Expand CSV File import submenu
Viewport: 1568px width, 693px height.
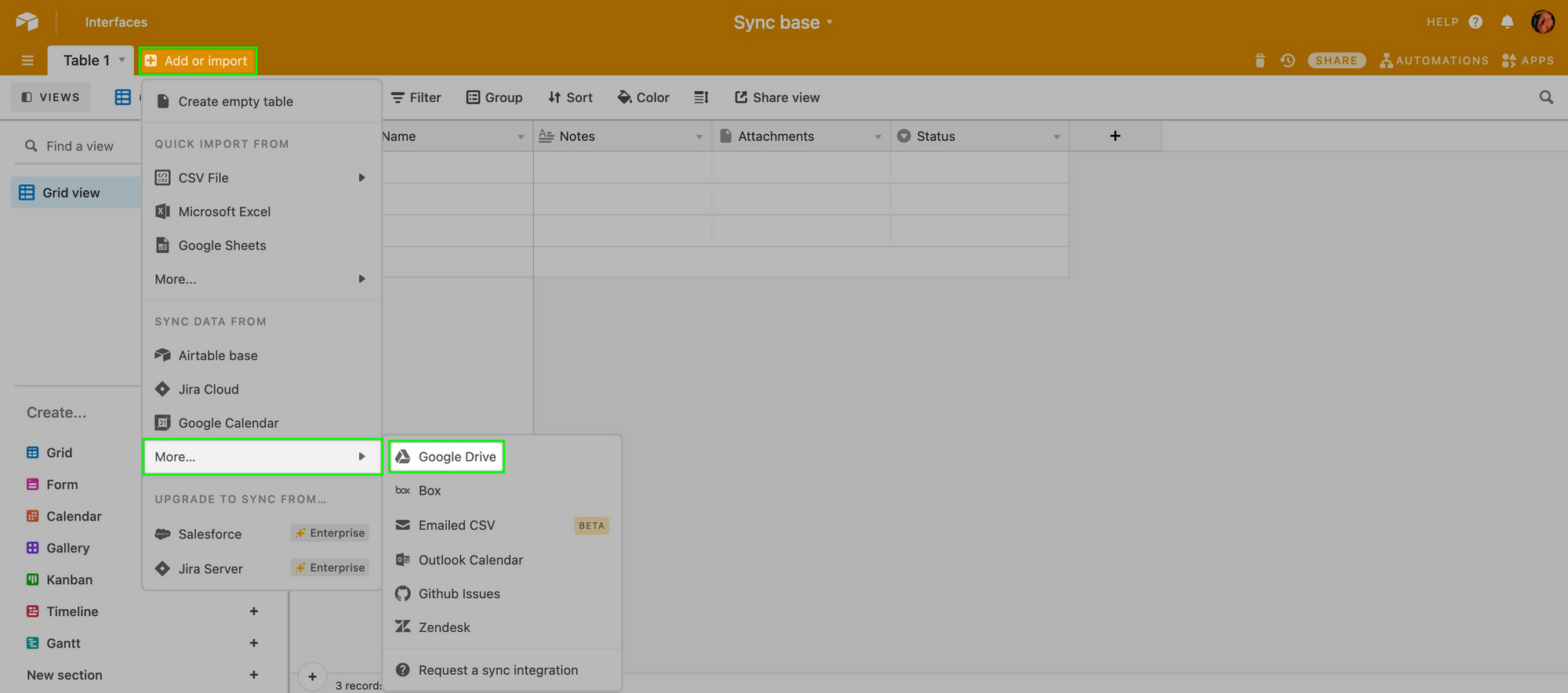click(262, 178)
